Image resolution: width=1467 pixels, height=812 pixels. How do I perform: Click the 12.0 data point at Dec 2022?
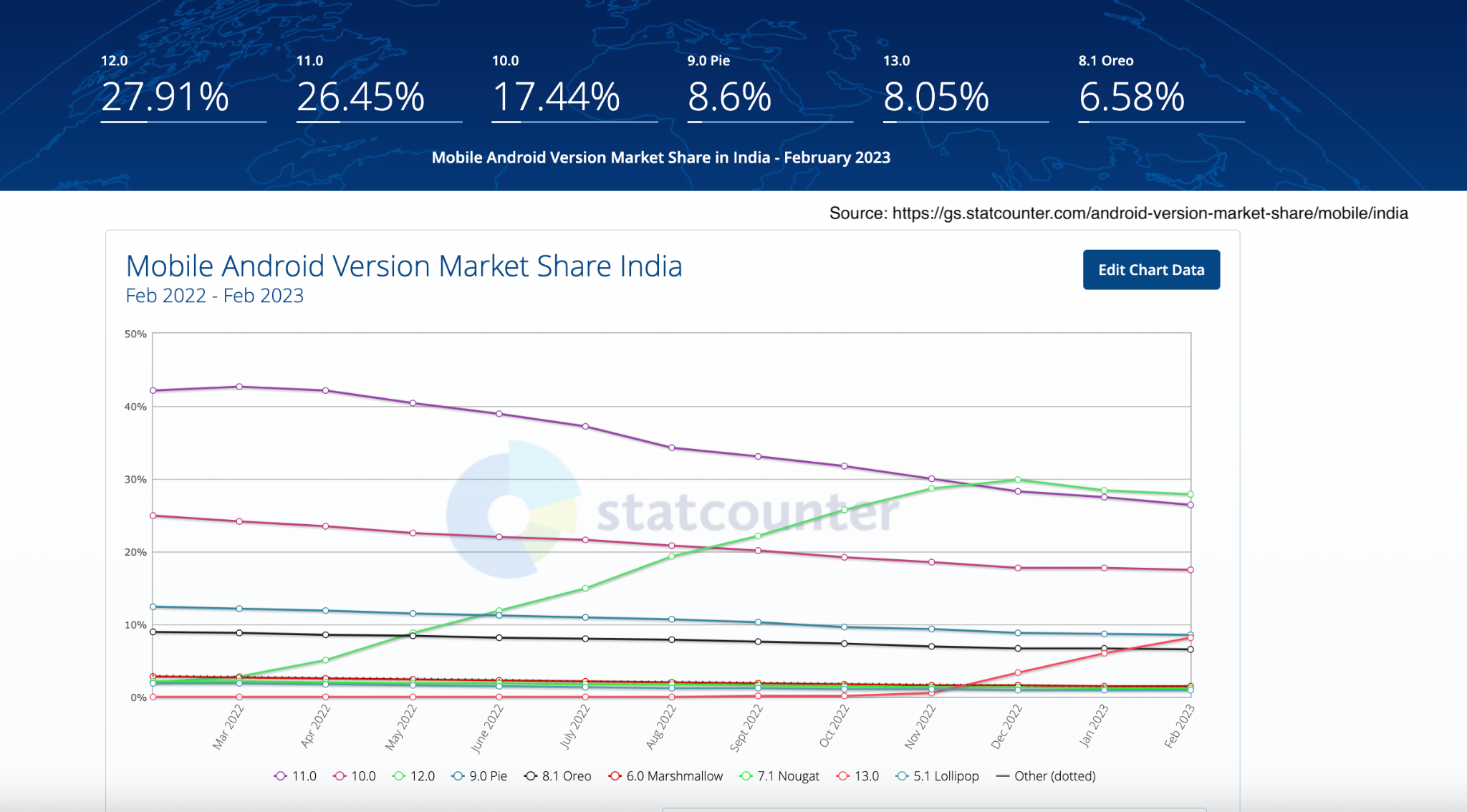tap(1018, 480)
